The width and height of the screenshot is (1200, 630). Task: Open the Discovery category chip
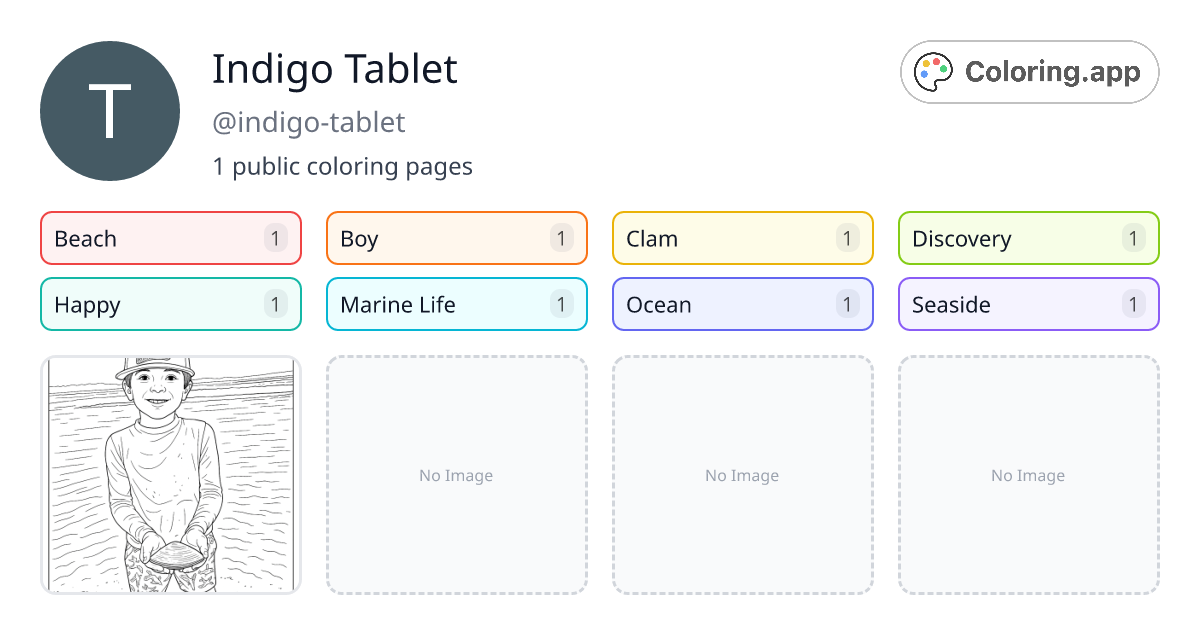[x=1028, y=238]
